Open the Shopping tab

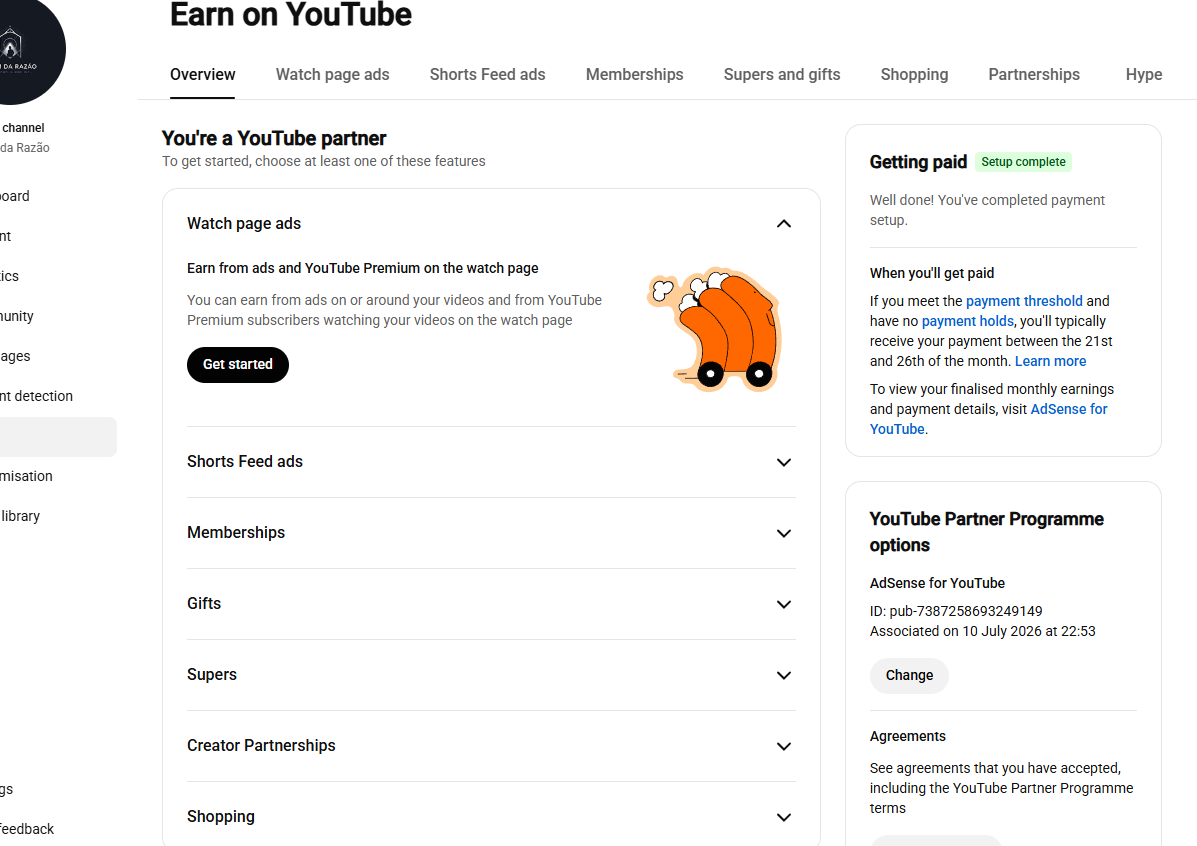click(914, 75)
